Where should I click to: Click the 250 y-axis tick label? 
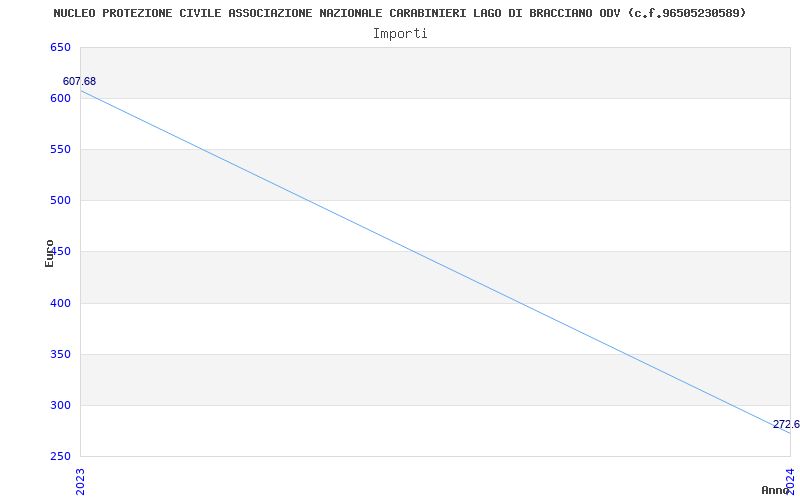(x=60, y=456)
